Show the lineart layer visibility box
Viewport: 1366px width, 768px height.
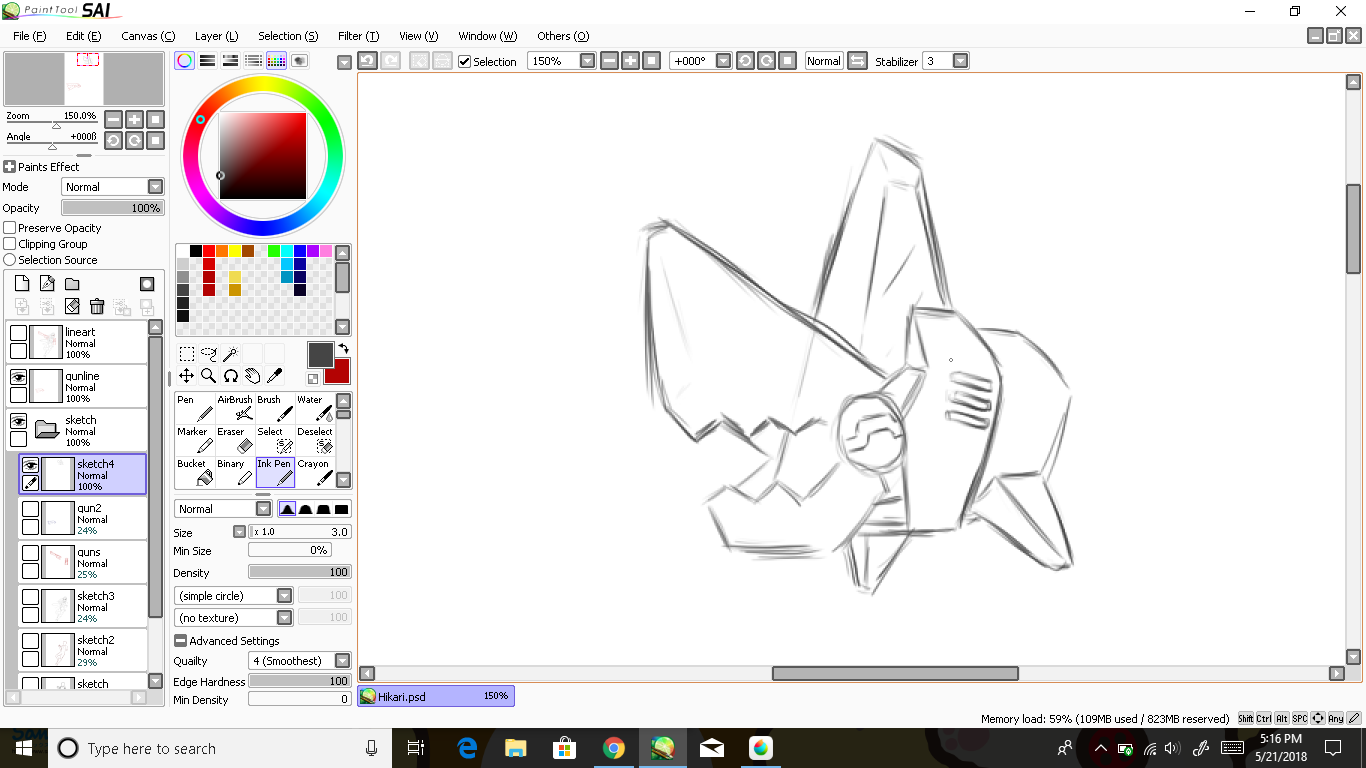click(18, 333)
